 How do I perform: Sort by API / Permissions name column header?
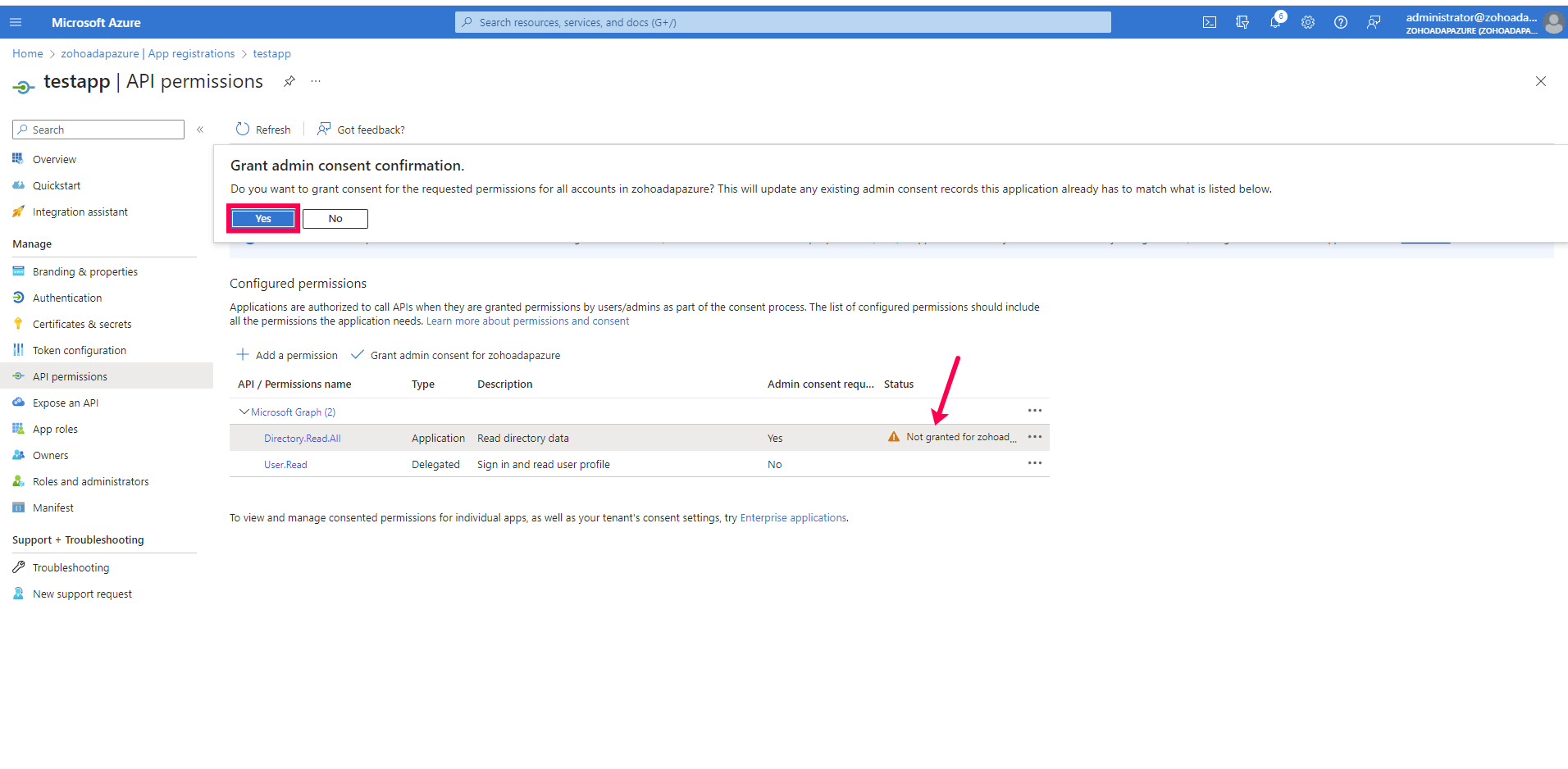click(294, 384)
